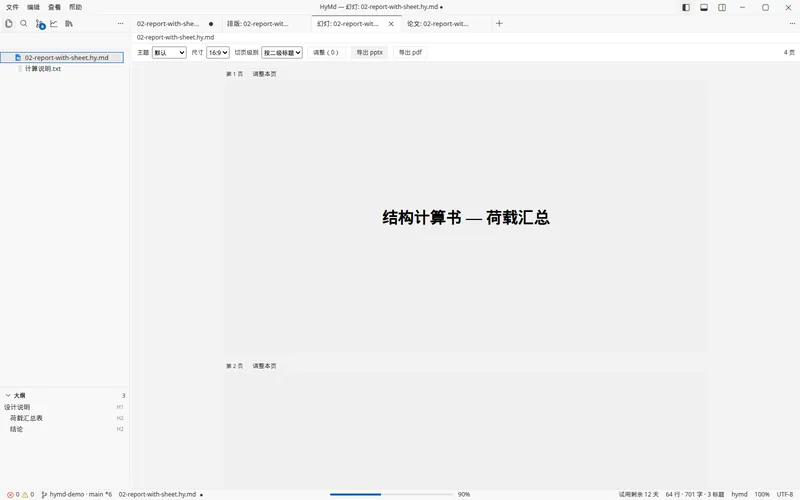Screen dimensions: 800x500
Task: Click the file icon of 02-report-with-sheet.hy.md
Action: coord(18,58)
